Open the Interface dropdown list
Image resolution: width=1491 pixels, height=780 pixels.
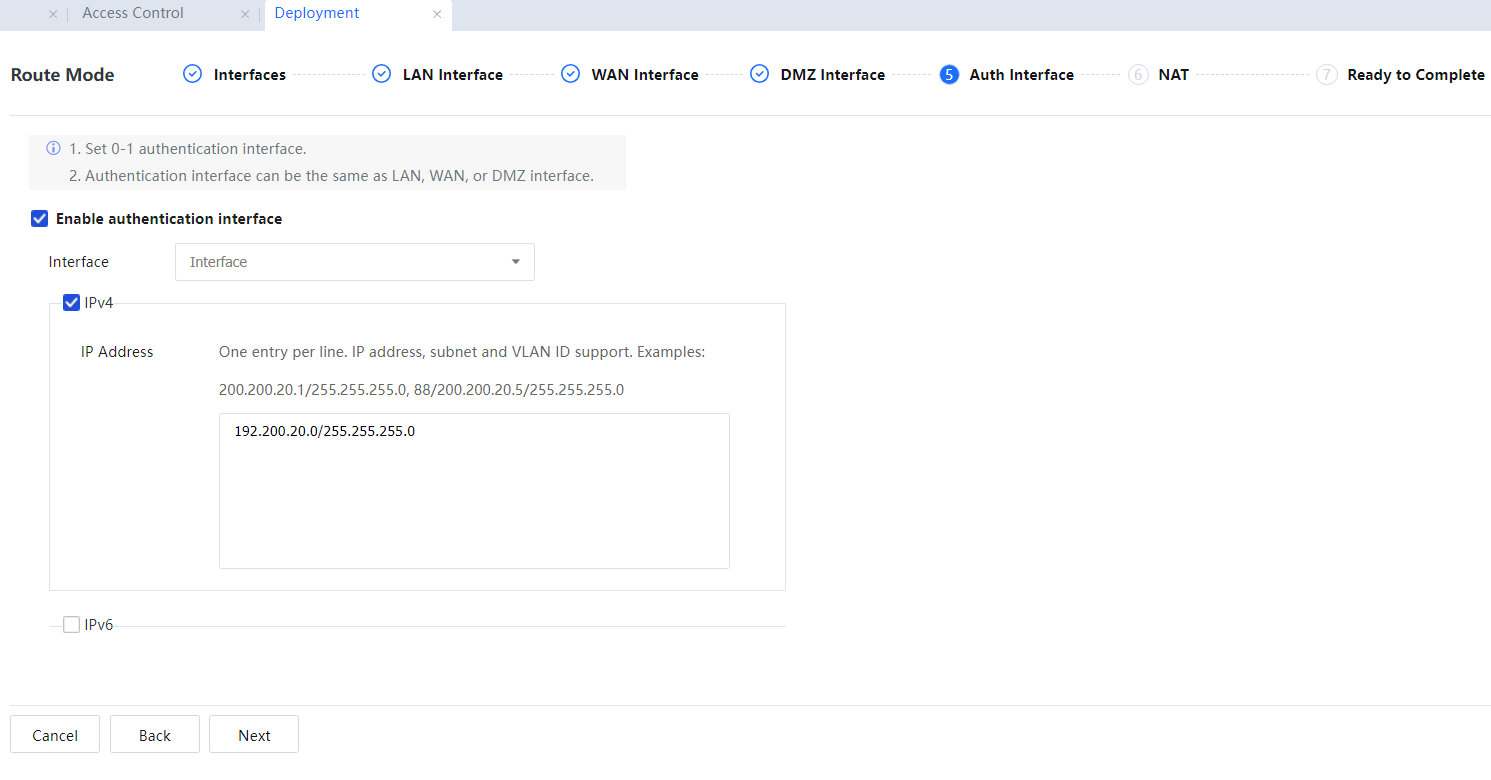(354, 262)
